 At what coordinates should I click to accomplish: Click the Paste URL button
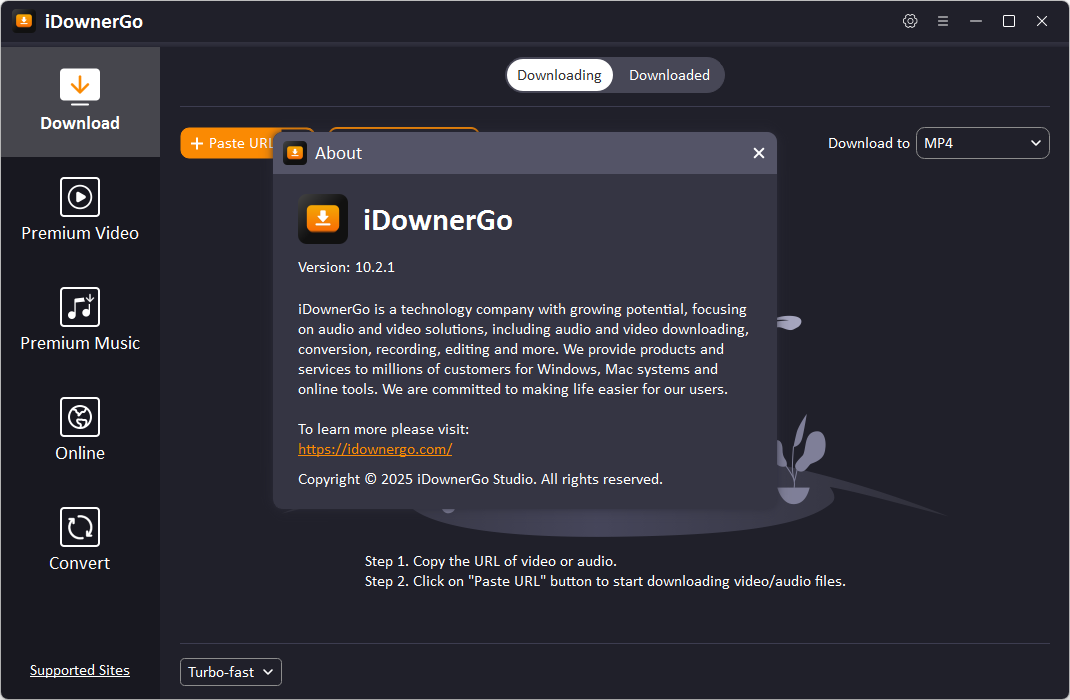(x=227, y=143)
